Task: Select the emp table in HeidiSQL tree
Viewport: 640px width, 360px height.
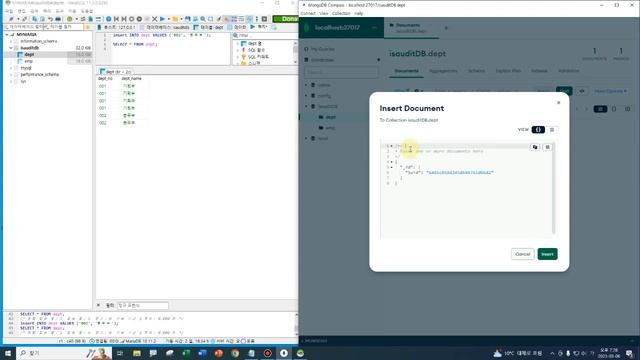Action: click(x=28, y=61)
